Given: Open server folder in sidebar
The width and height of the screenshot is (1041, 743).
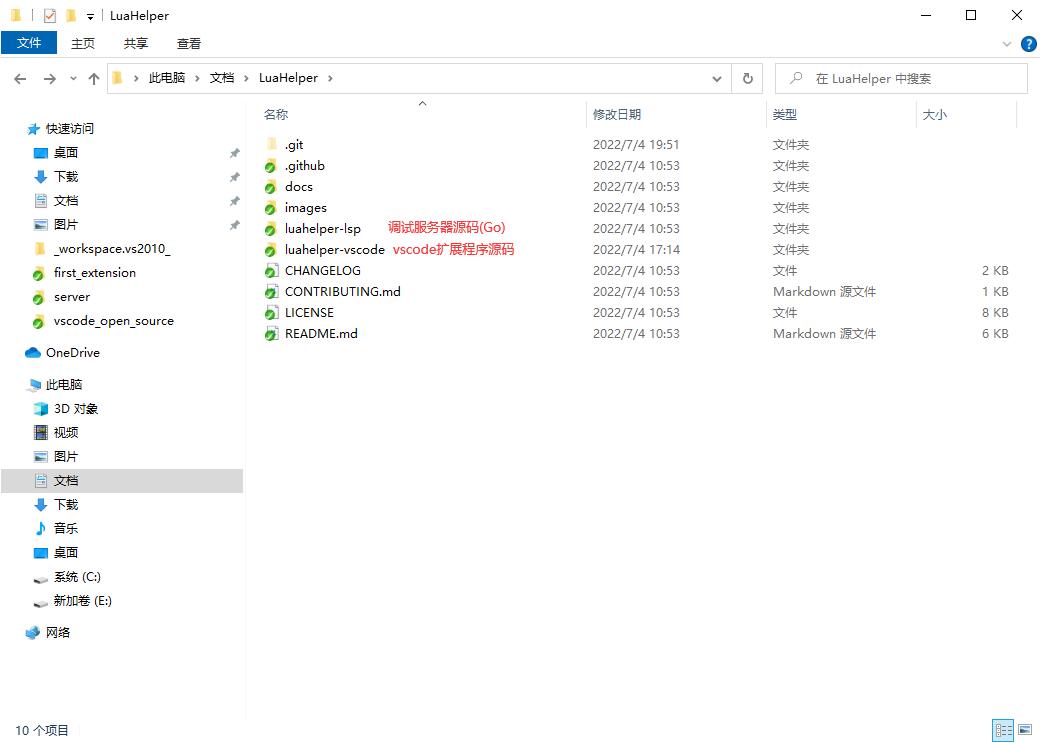Looking at the screenshot, I should tap(72, 297).
